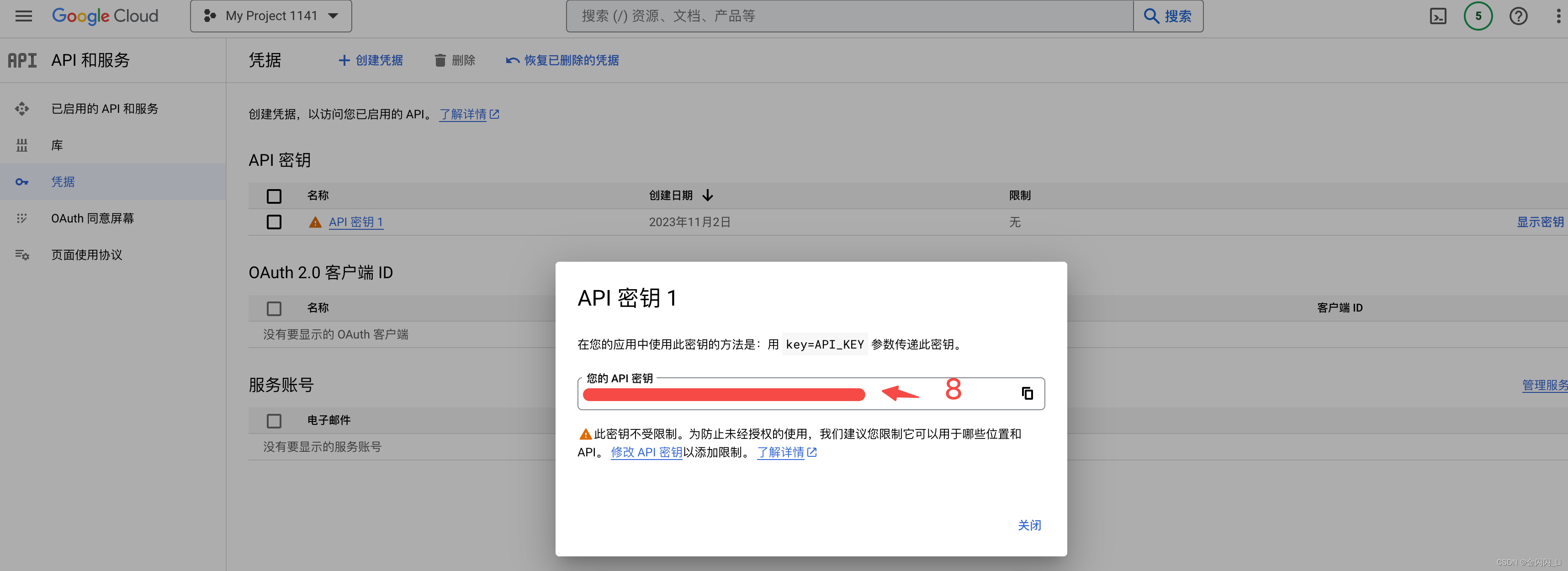
Task: Click the warning icon beside API 密钥 1
Action: pos(315,222)
